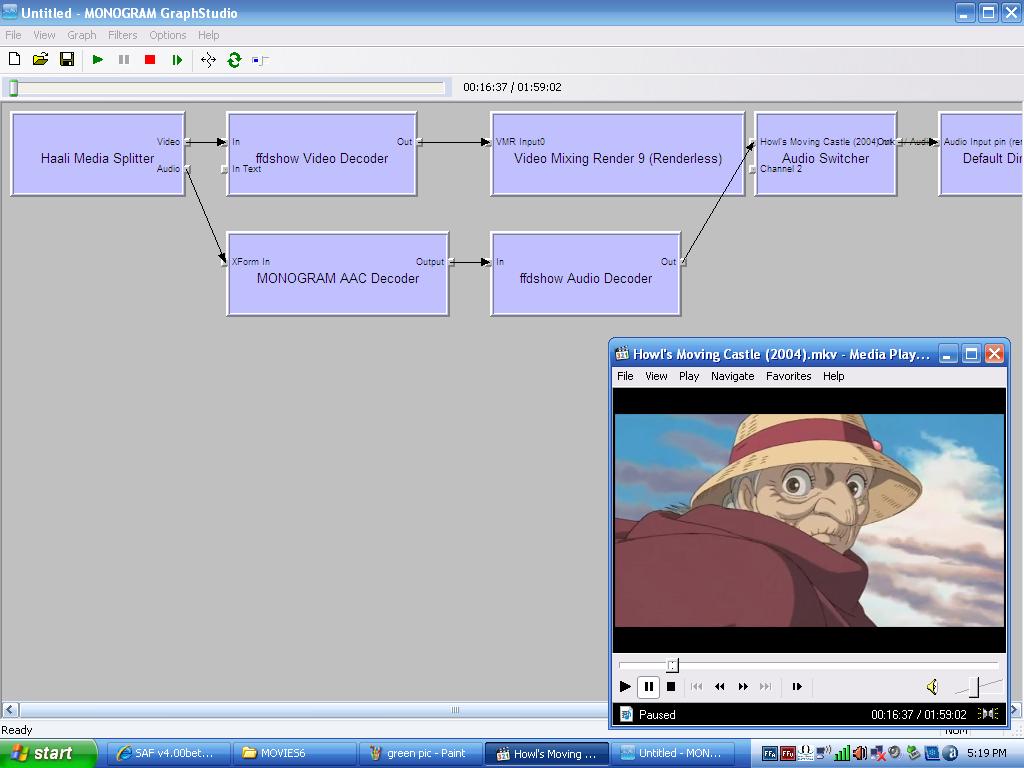This screenshot has width=1024, height=768.
Task: Click left arrow of the GraphStudio horizontal scrollbar
Action: 10,710
